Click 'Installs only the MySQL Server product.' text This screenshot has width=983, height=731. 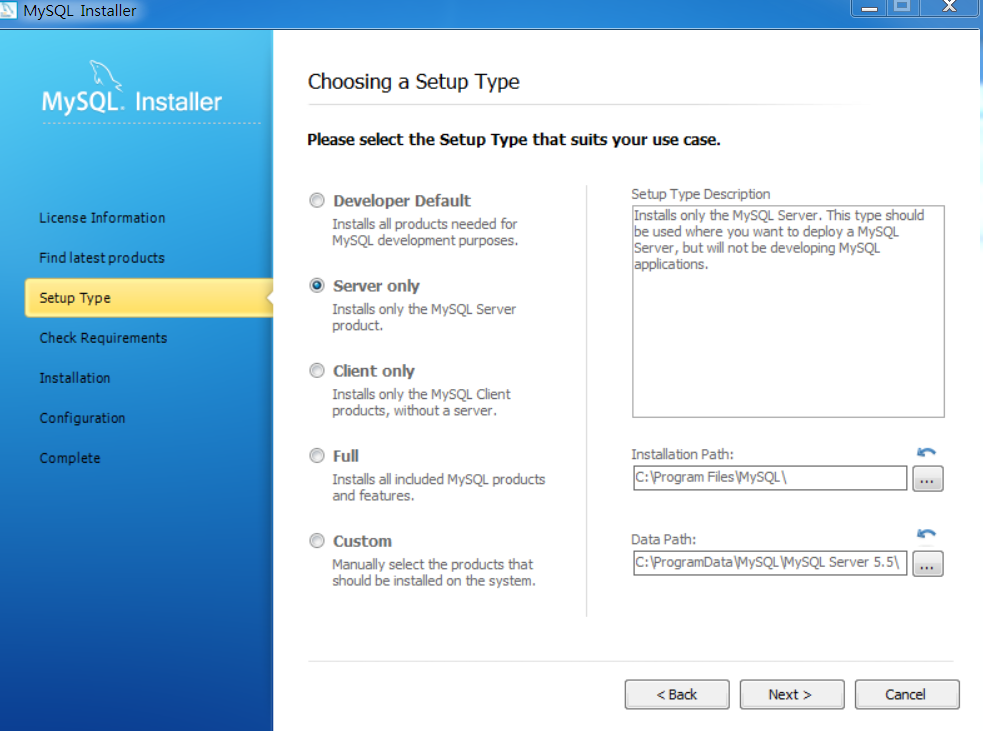coord(424,317)
